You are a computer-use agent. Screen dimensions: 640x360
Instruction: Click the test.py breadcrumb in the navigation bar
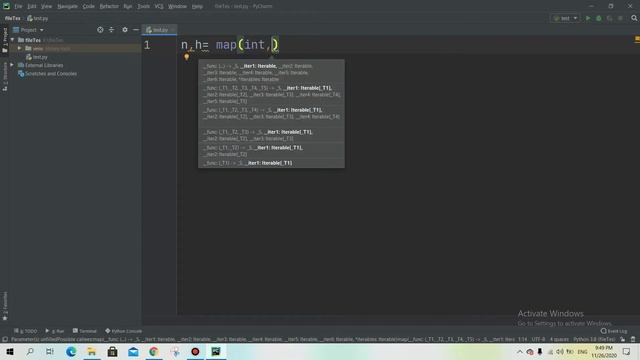[x=38, y=18]
